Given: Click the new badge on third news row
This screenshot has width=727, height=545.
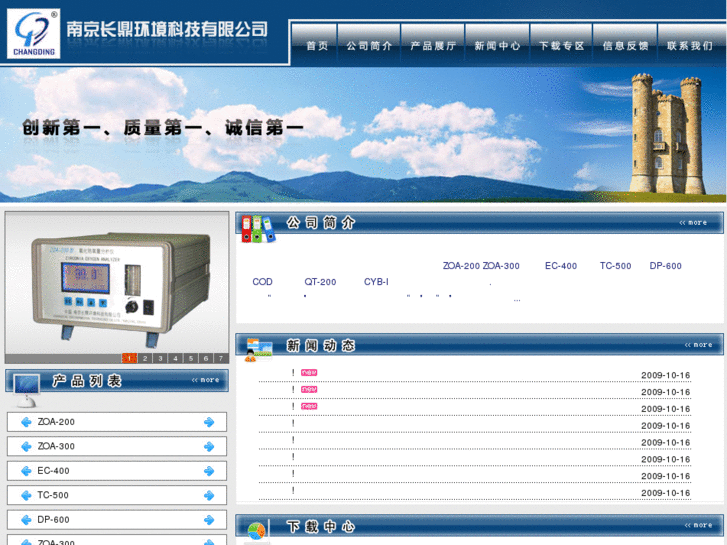Looking at the screenshot, I should (x=309, y=406).
